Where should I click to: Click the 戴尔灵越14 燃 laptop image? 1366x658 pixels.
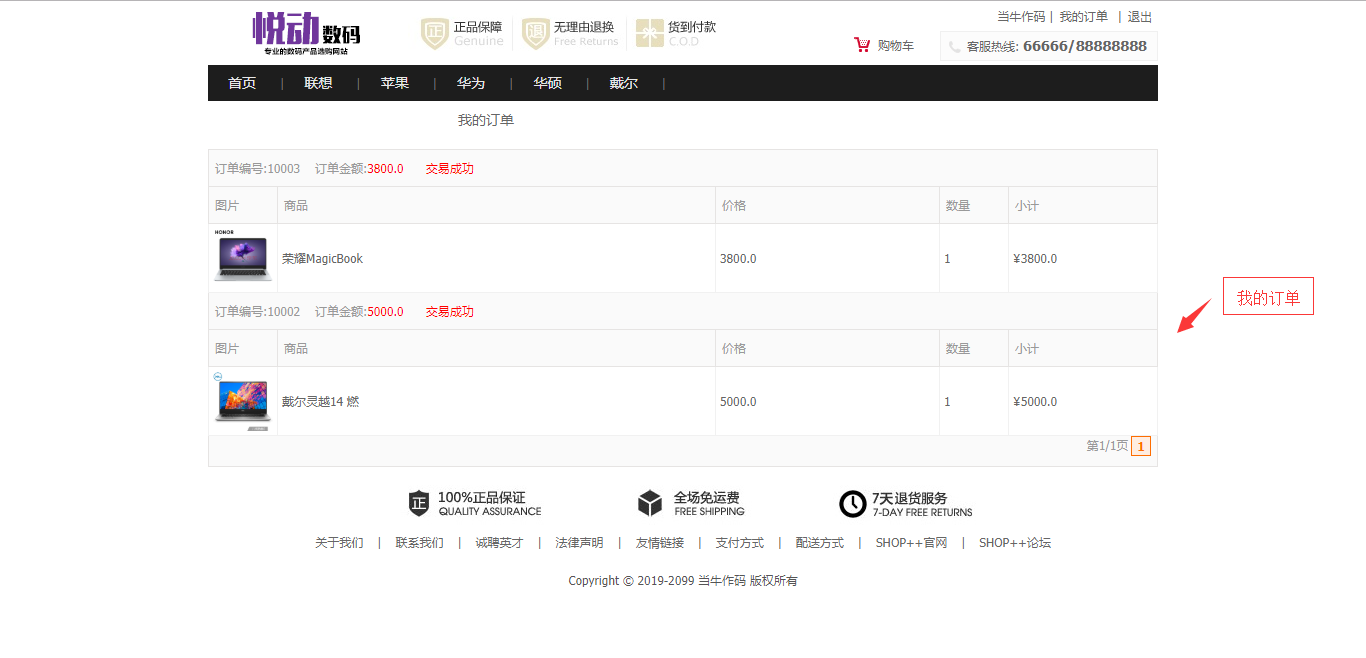pyautogui.click(x=242, y=401)
